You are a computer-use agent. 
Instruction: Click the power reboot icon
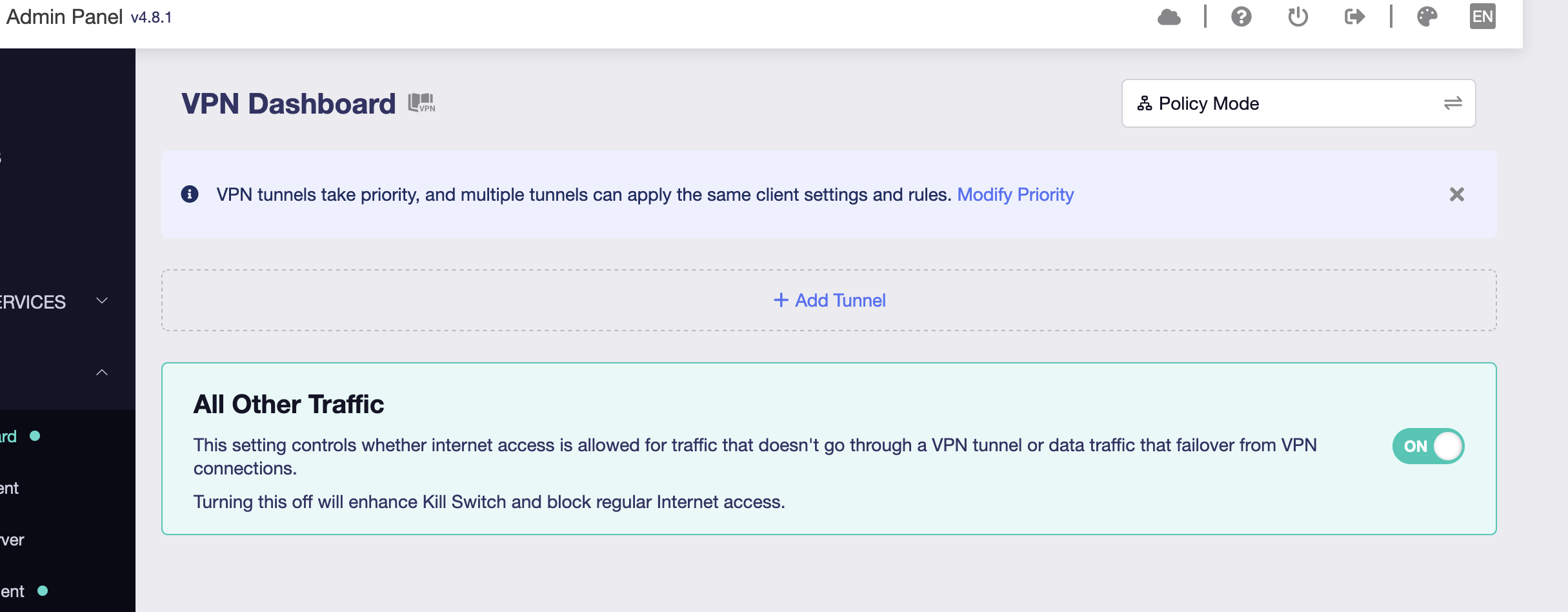point(1298,17)
